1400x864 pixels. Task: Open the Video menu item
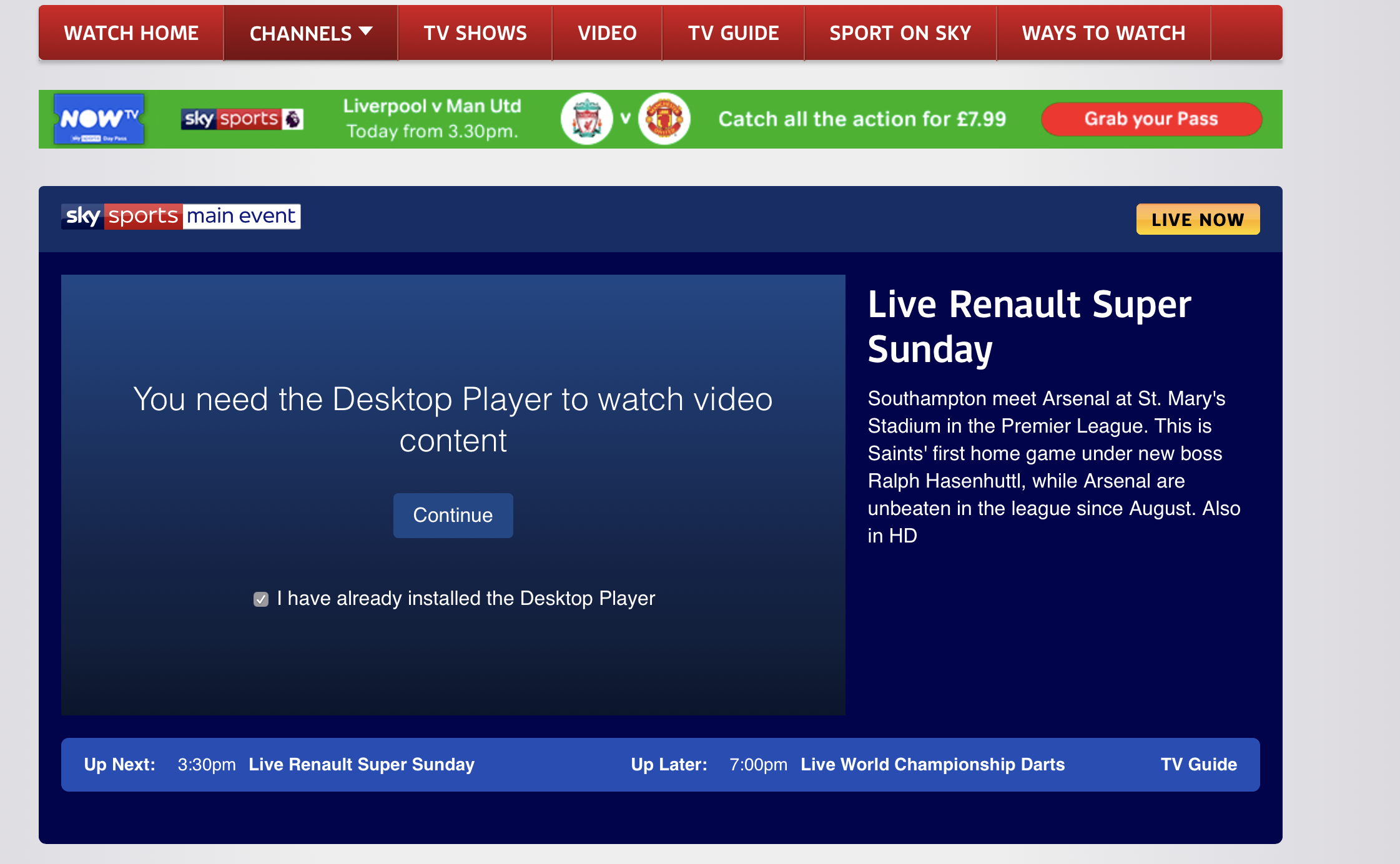(607, 33)
